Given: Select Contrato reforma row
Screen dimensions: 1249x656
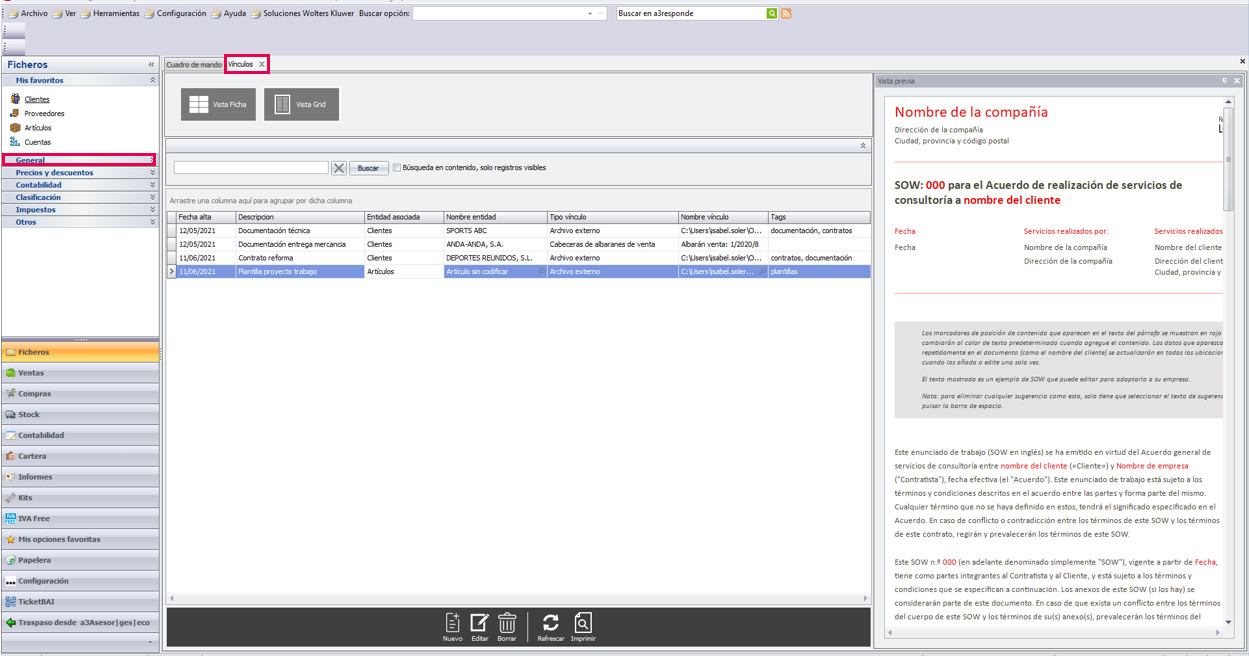Looking at the screenshot, I should [x=518, y=258].
